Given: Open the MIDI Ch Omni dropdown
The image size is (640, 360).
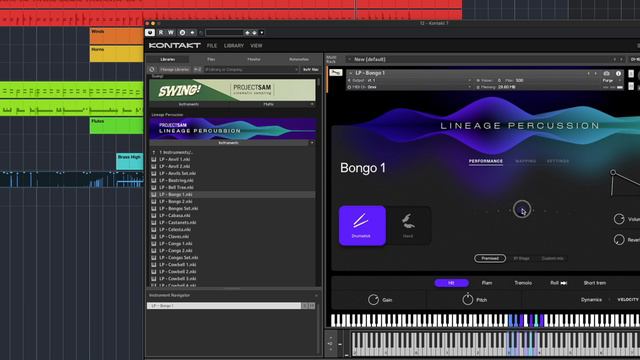Looking at the screenshot, I should coord(410,87).
